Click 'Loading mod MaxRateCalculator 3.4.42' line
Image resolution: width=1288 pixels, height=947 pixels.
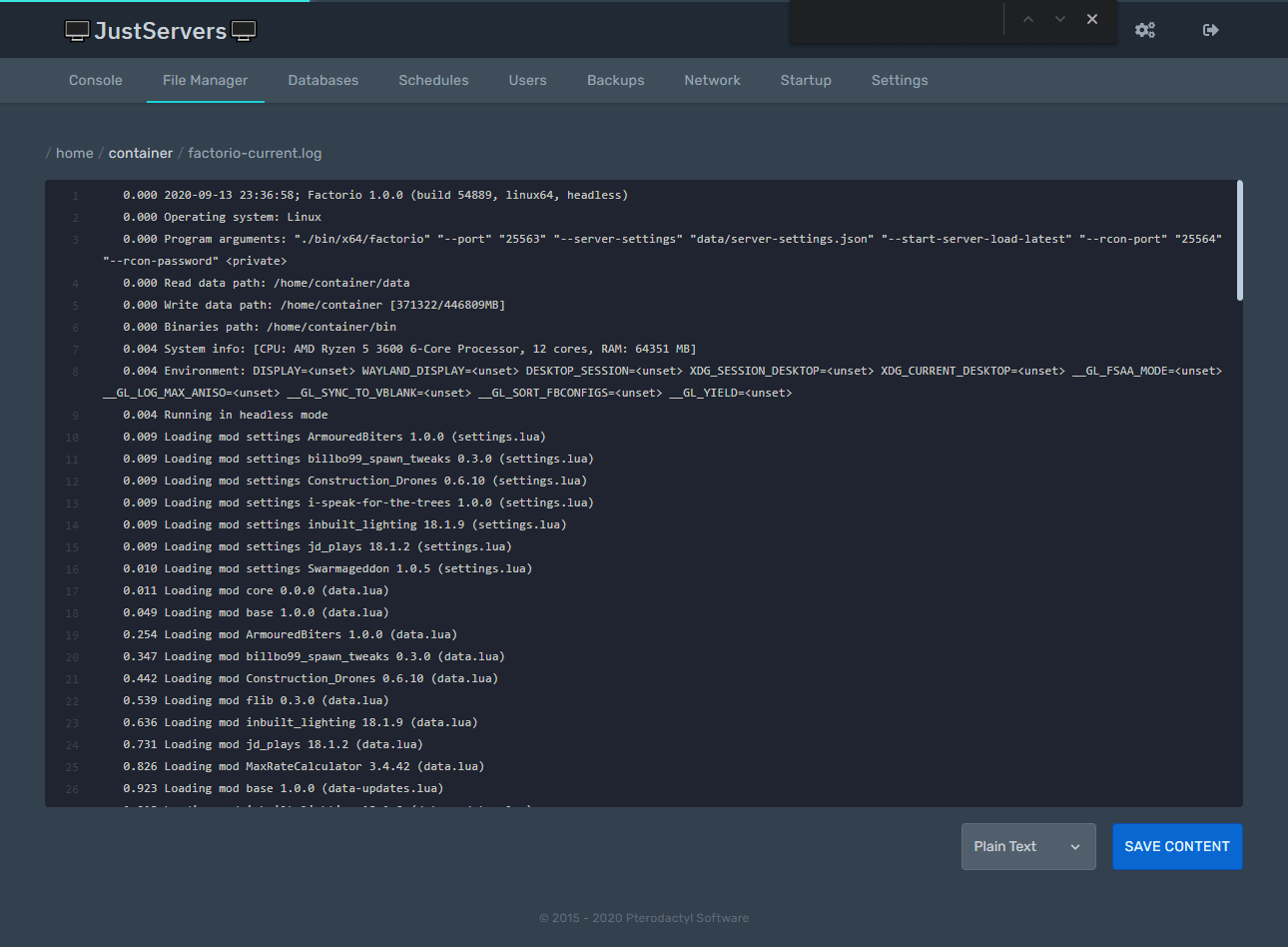304,766
